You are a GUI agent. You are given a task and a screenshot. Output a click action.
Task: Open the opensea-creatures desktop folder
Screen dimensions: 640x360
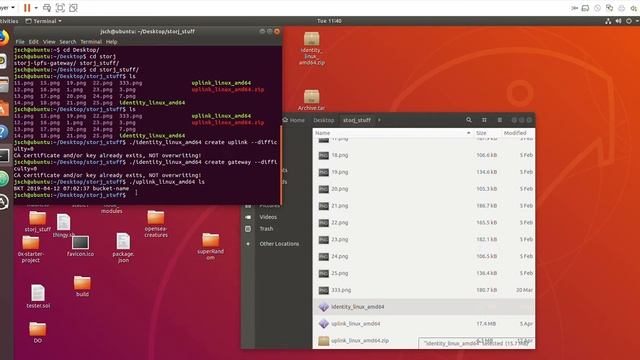pos(156,224)
